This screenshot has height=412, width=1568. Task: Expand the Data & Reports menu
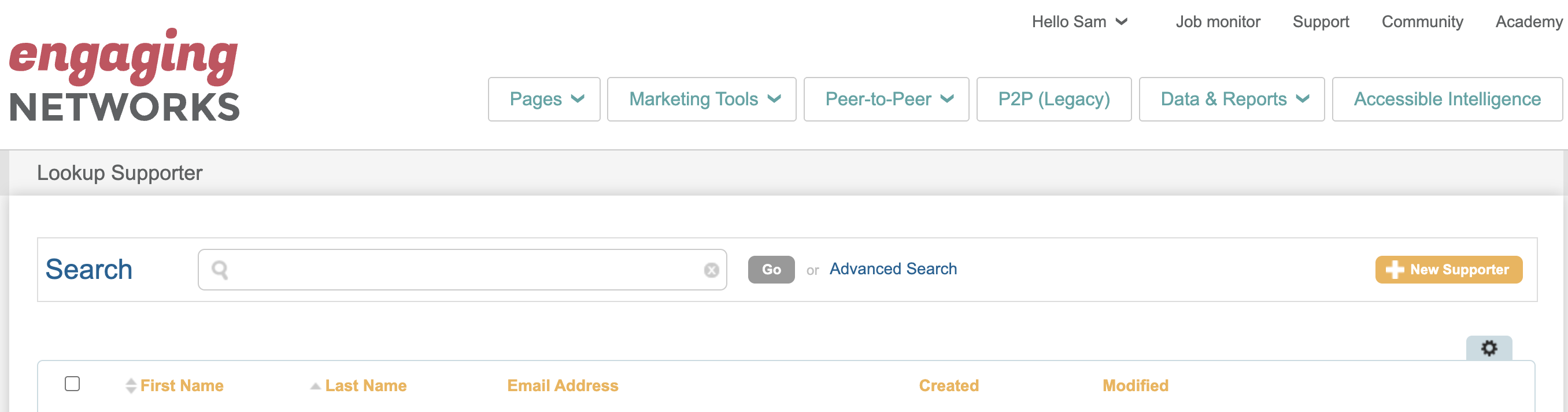pyautogui.click(x=1231, y=100)
